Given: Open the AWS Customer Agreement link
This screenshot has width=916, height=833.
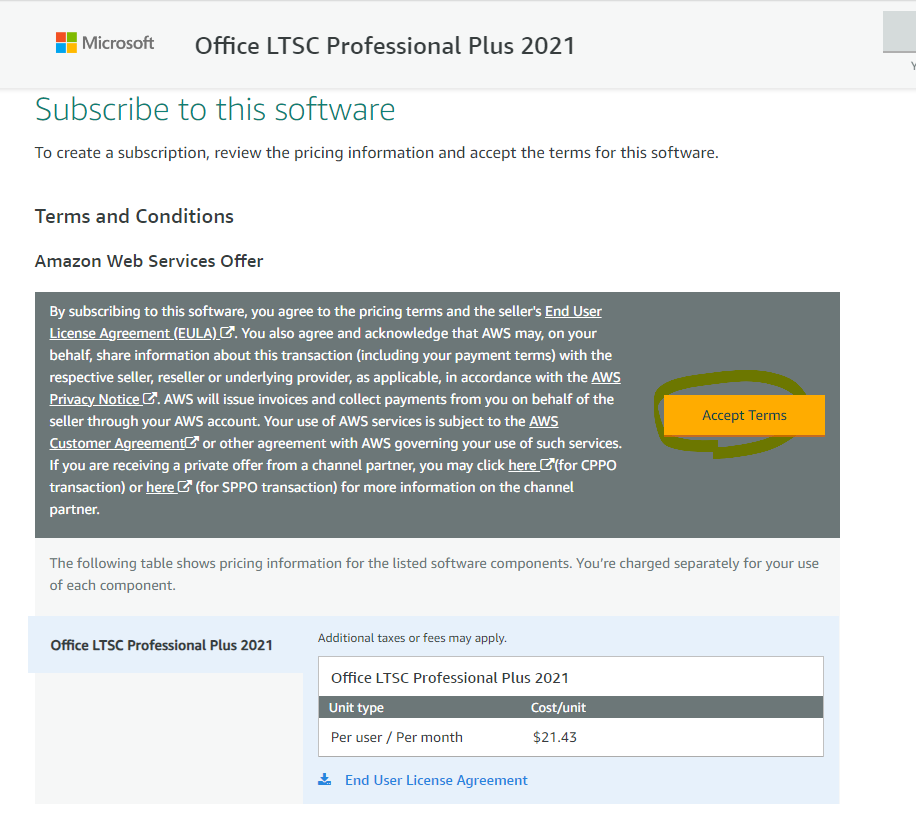Looking at the screenshot, I should tap(115, 443).
